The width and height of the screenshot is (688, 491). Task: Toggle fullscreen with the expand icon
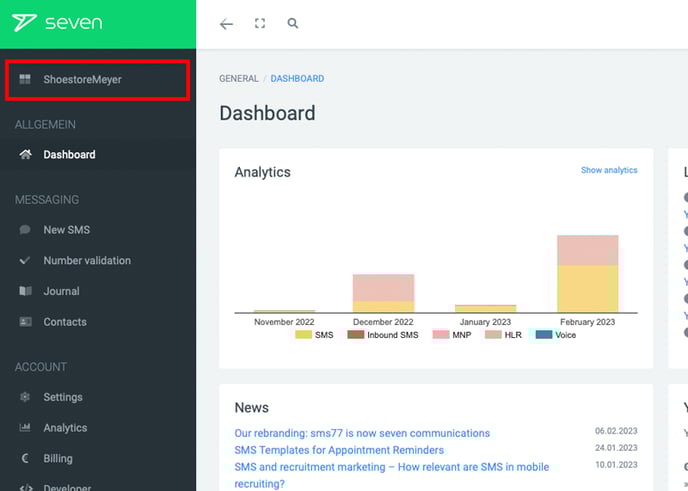click(x=260, y=24)
